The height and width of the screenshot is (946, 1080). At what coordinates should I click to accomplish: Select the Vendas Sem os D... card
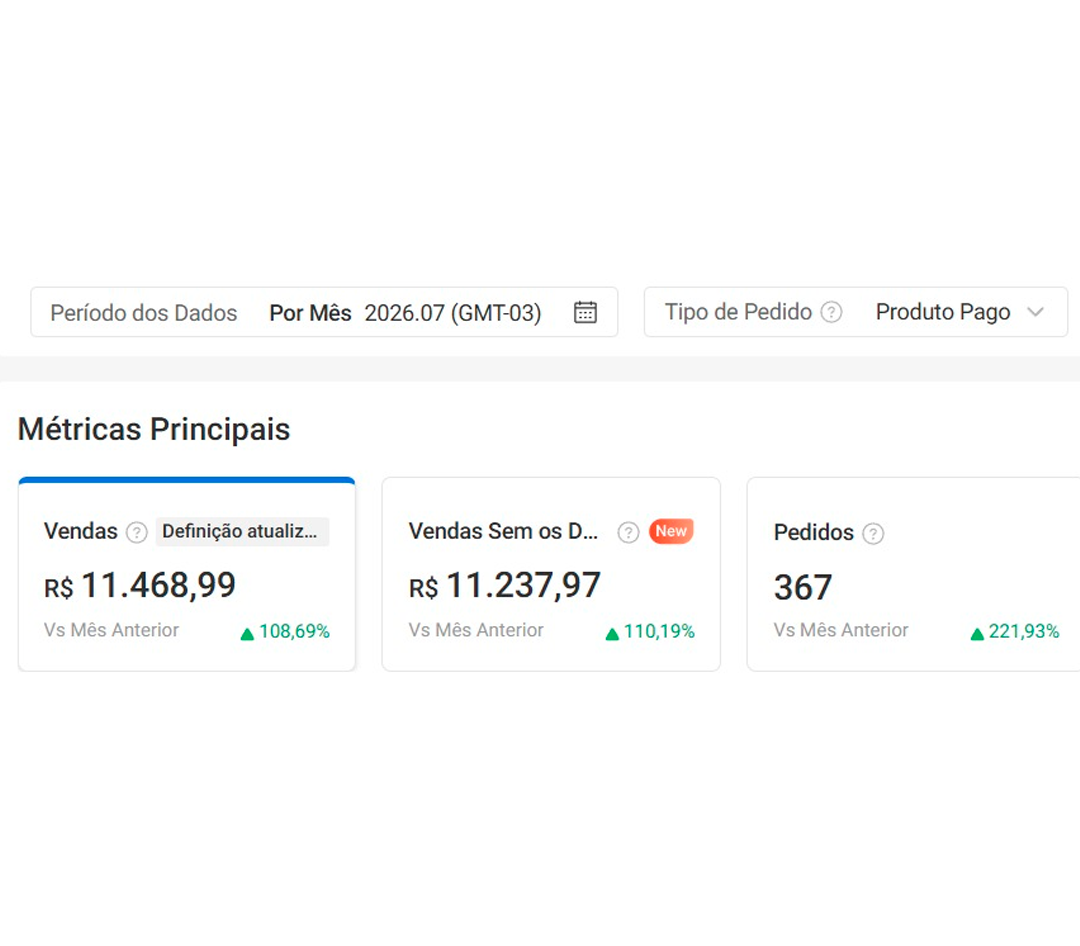coord(551,574)
